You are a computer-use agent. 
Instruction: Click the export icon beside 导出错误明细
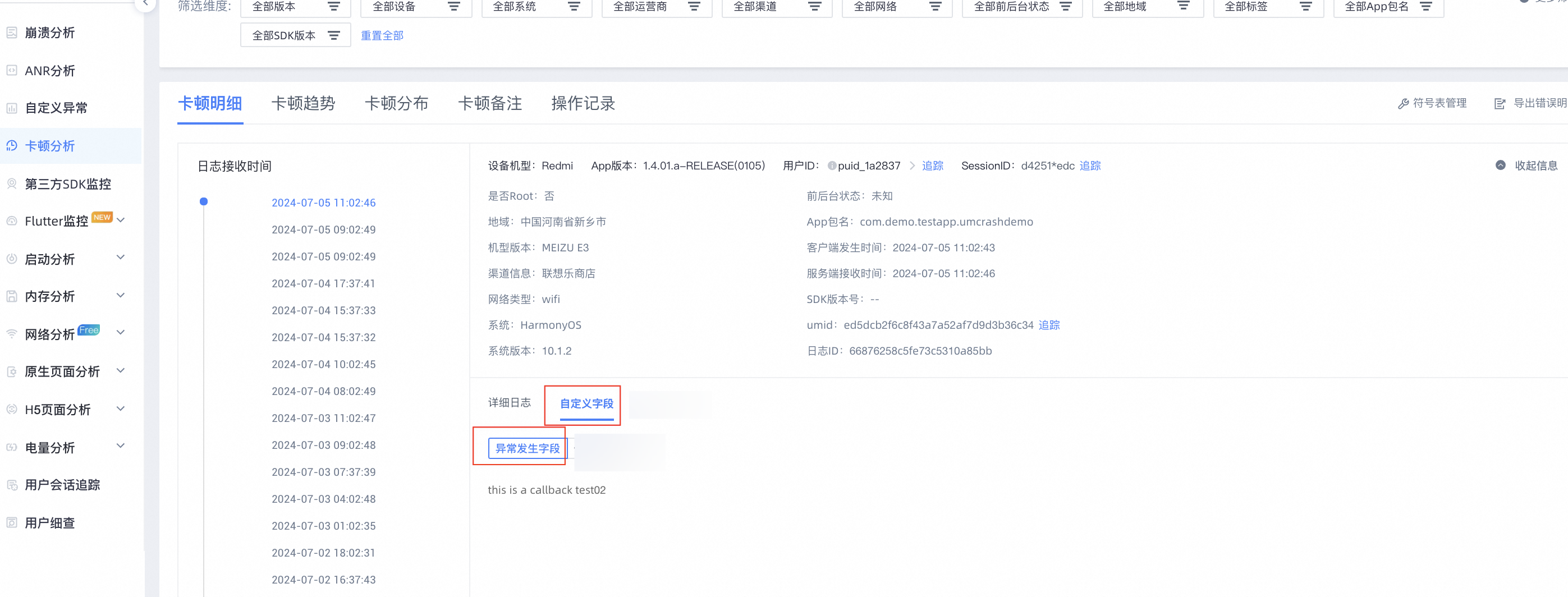[x=1500, y=104]
